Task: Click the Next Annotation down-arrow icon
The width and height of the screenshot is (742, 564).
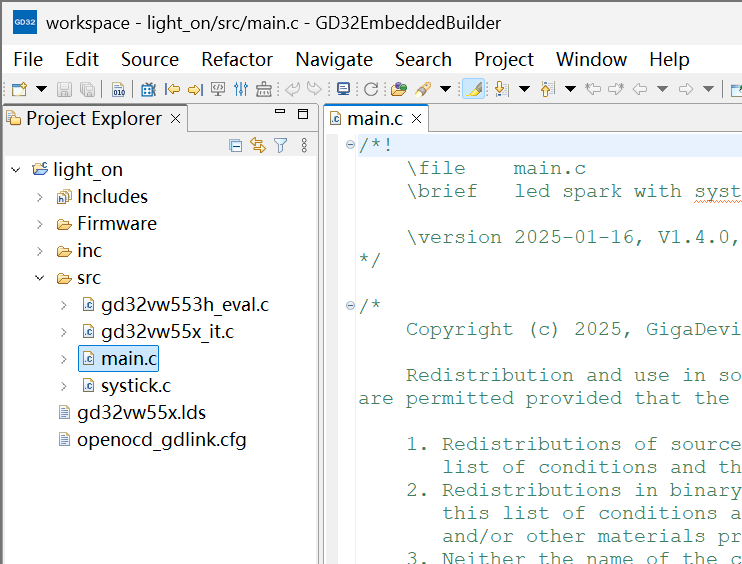Action: pos(502,89)
